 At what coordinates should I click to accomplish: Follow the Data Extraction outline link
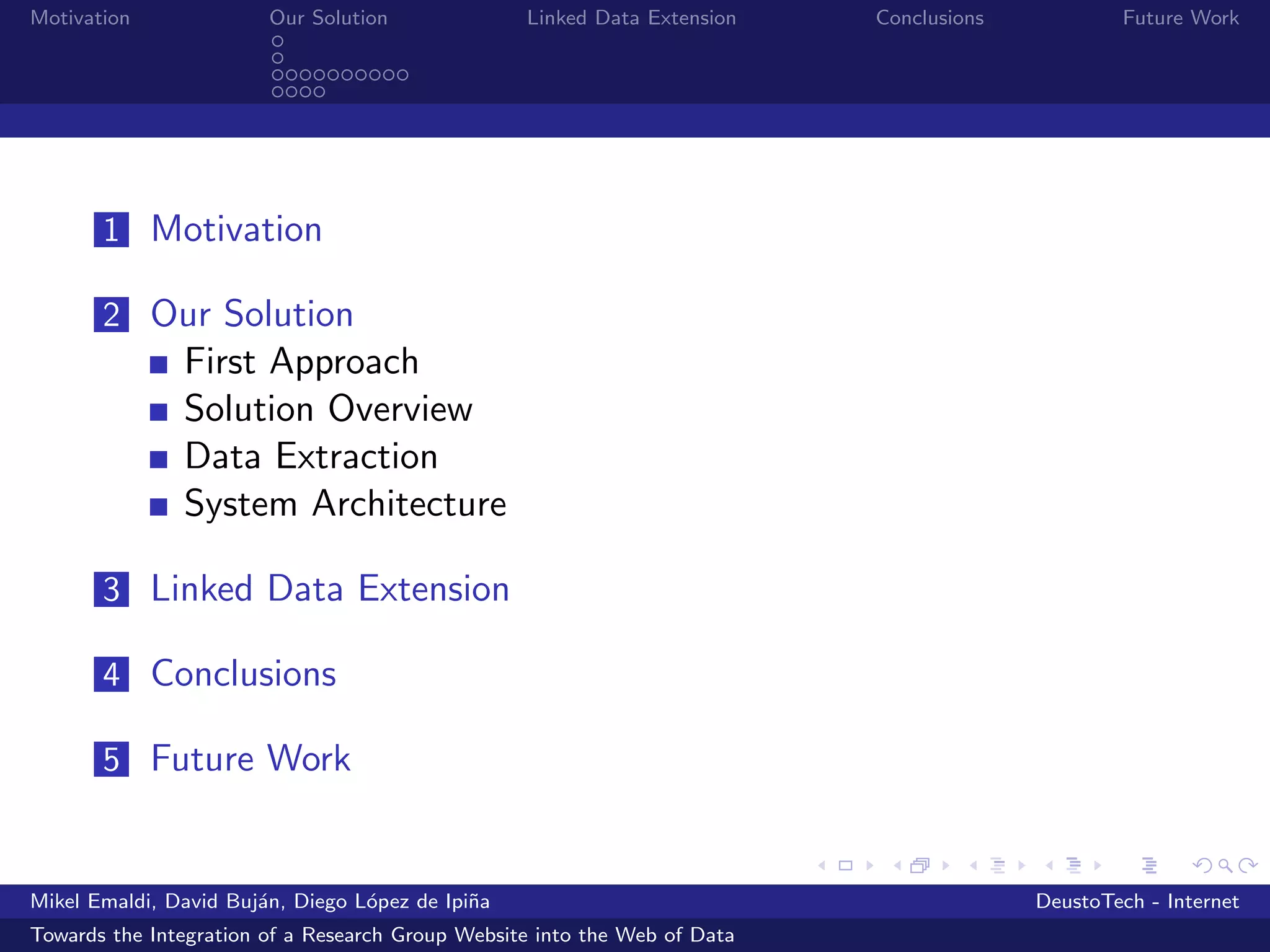pyautogui.click(x=311, y=457)
